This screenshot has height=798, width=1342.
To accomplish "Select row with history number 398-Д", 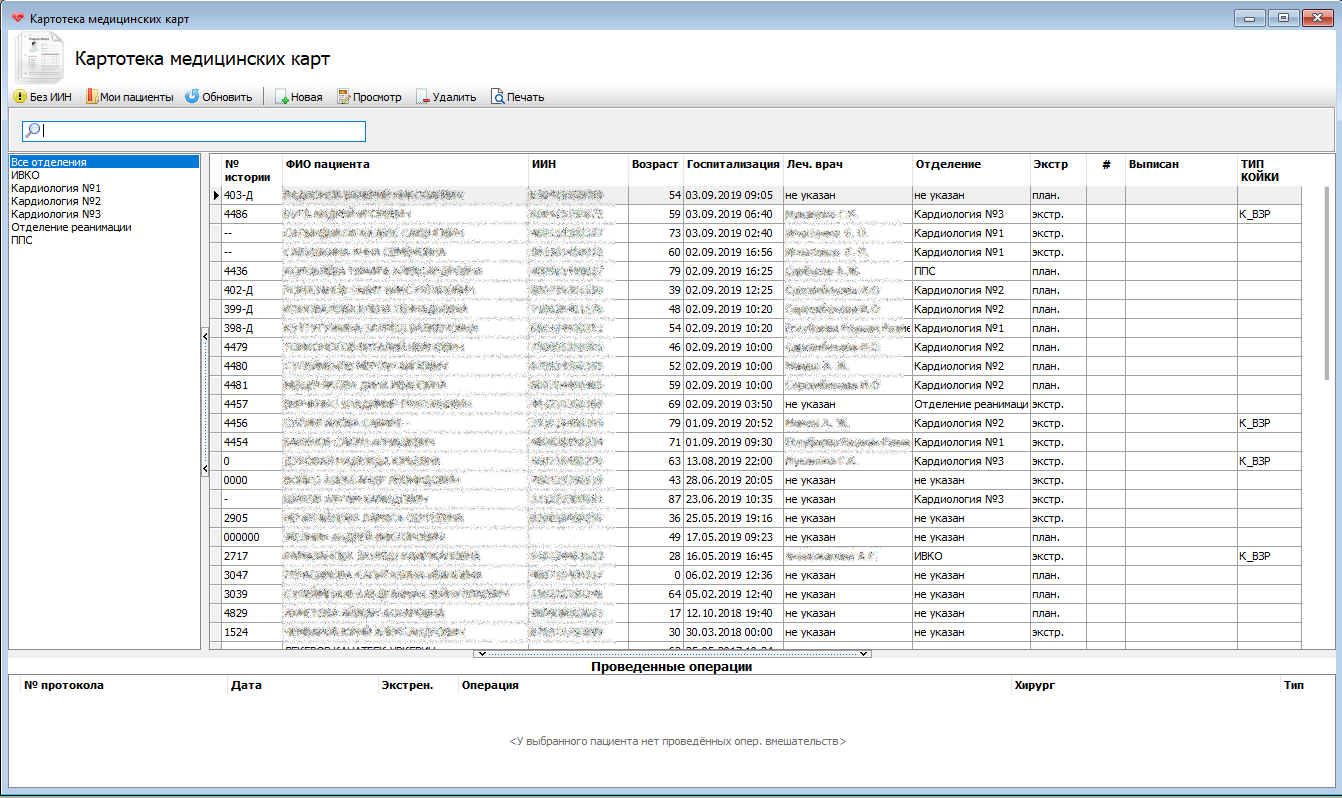I will coord(755,328).
